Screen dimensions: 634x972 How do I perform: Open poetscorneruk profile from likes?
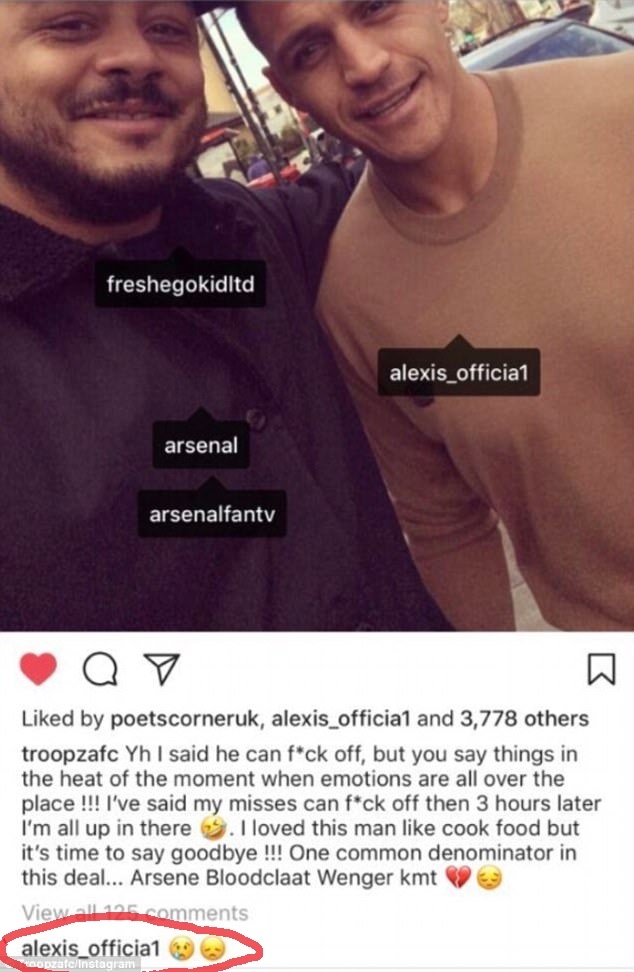point(185,719)
